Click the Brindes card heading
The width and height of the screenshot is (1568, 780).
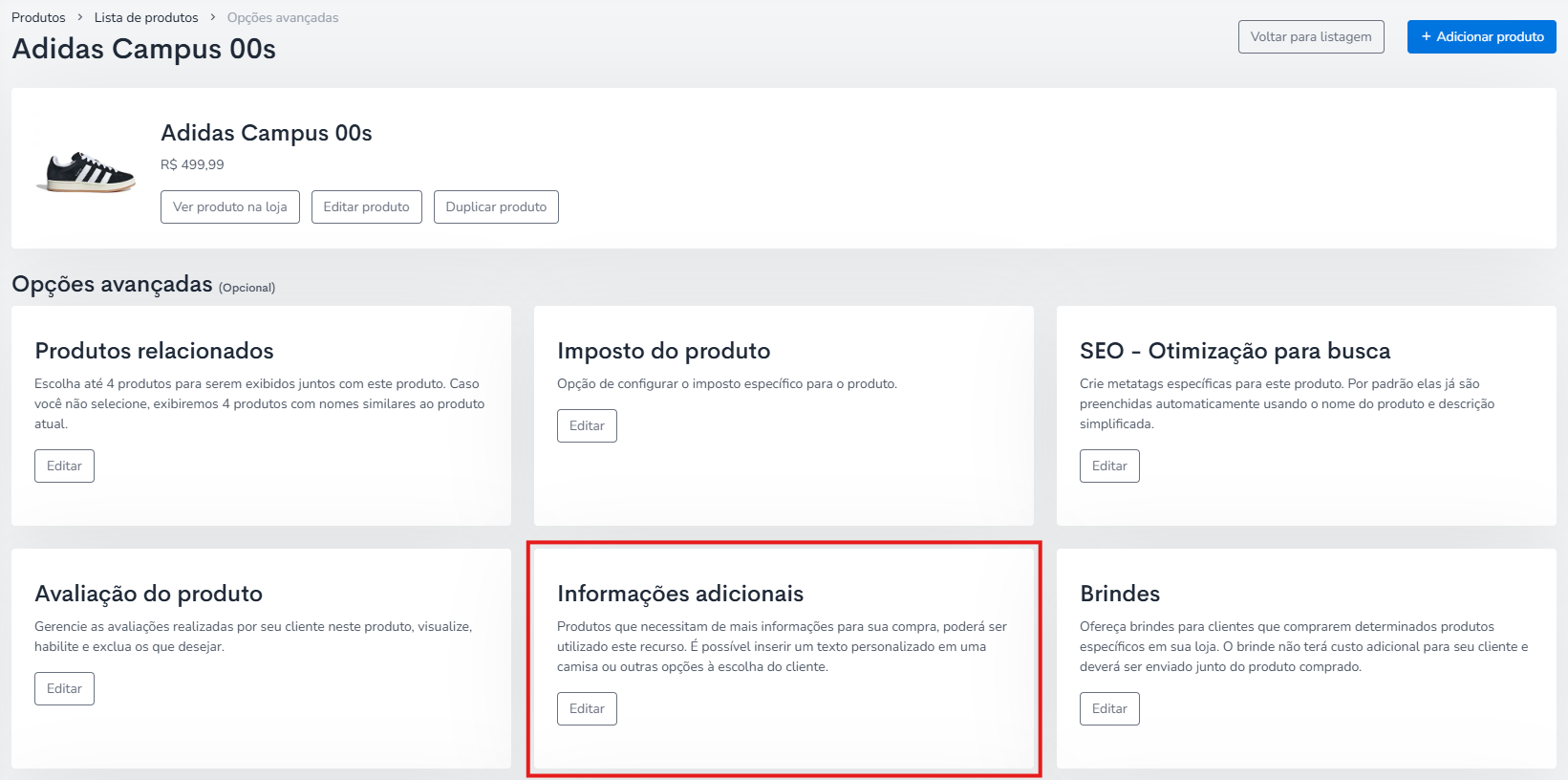(1120, 594)
